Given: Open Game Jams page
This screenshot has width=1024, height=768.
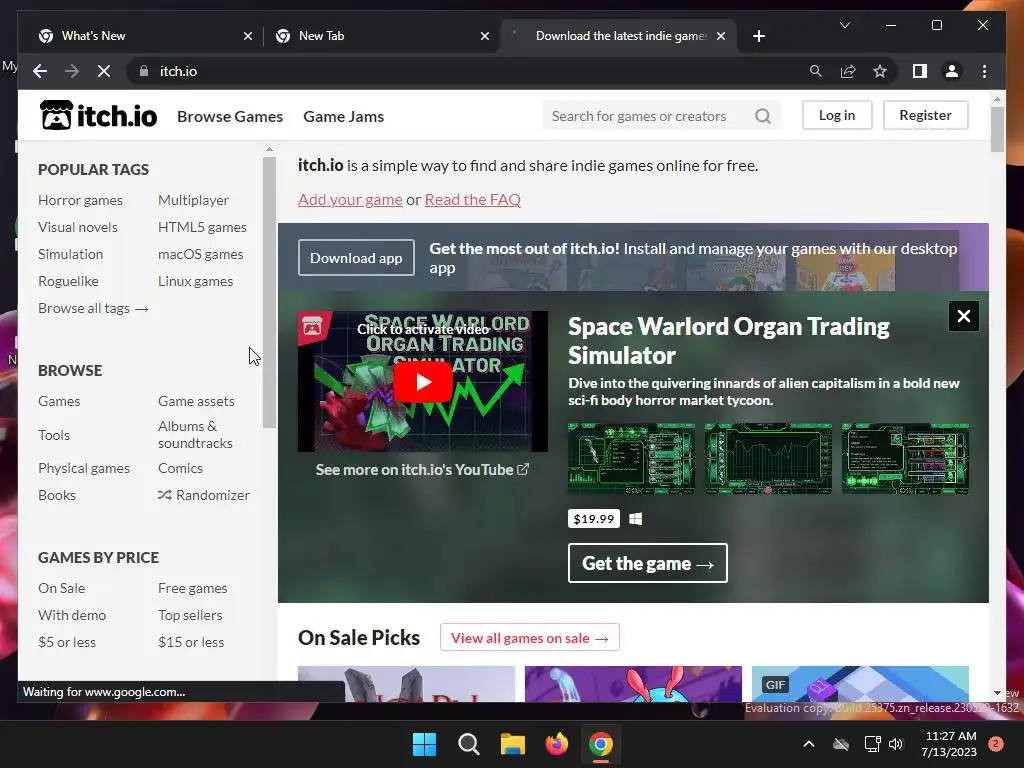Looking at the screenshot, I should point(344,116).
